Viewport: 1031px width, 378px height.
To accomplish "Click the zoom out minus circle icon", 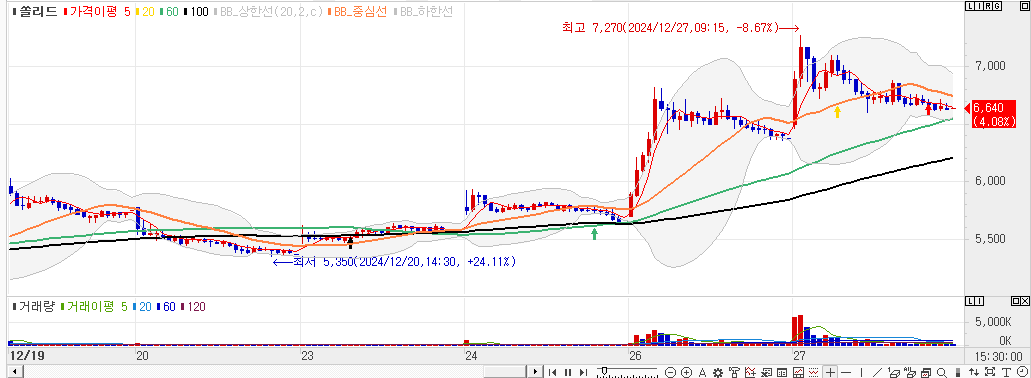I will pyautogui.click(x=670, y=372).
